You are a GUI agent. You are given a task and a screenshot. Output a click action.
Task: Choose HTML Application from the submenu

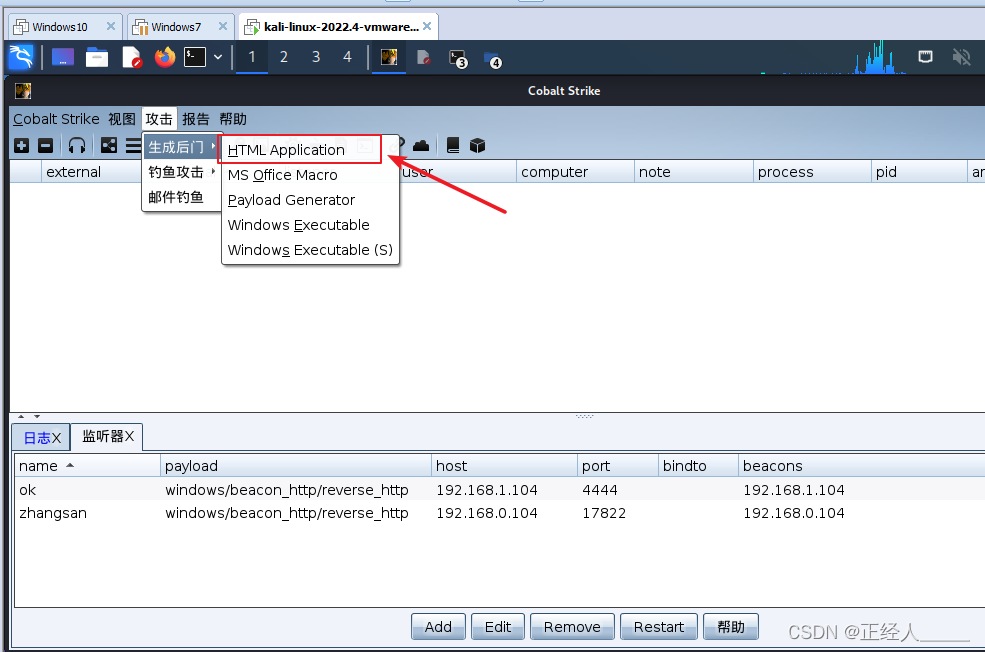pos(302,149)
